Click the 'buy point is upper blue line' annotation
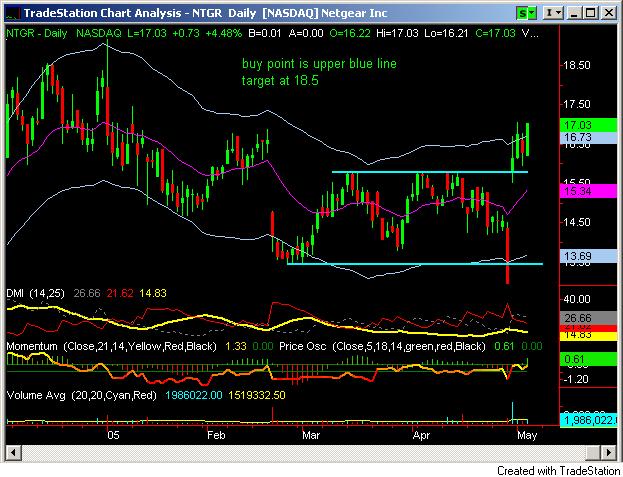 coord(319,64)
